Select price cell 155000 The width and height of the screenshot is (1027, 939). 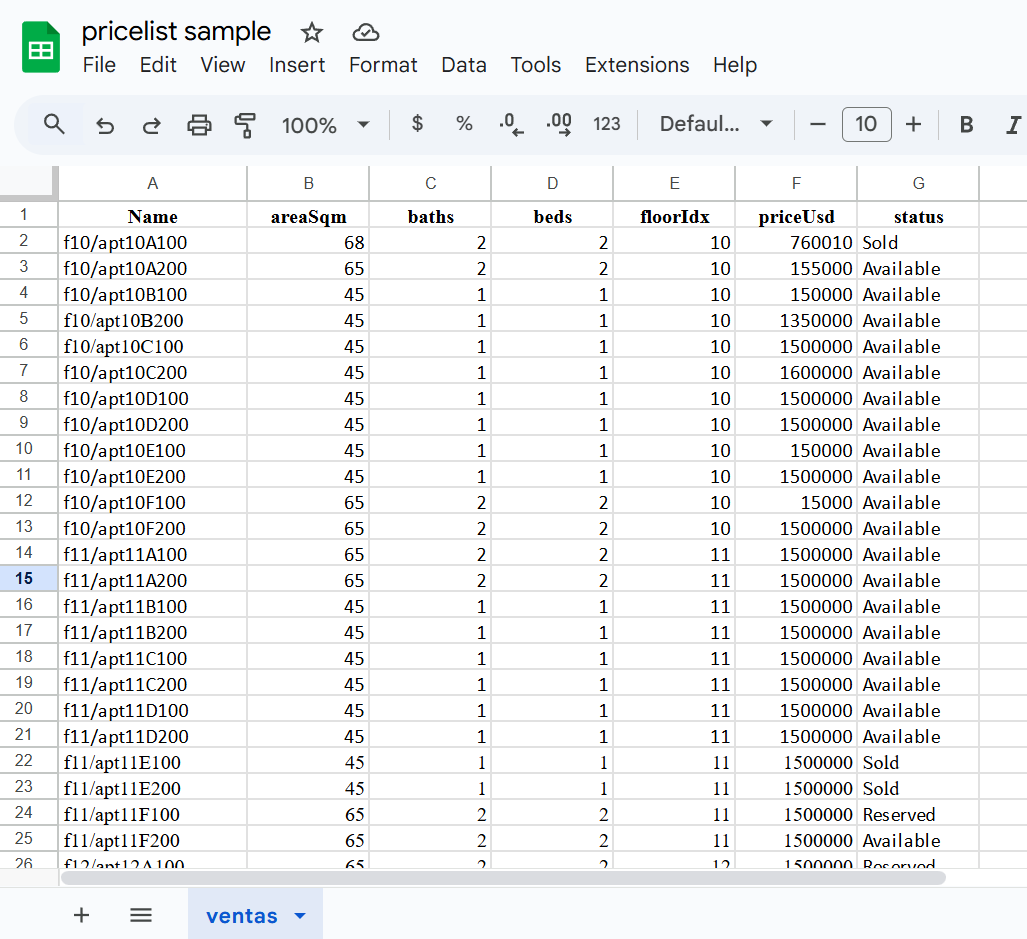click(x=796, y=268)
